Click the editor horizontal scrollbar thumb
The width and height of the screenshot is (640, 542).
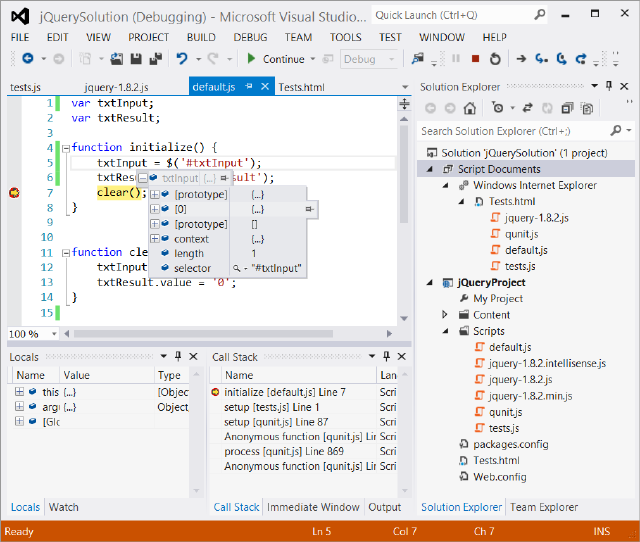[x=203, y=334]
